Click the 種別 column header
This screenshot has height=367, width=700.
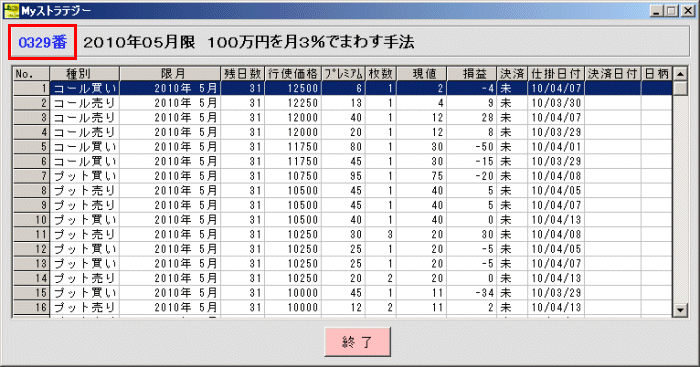85,74
